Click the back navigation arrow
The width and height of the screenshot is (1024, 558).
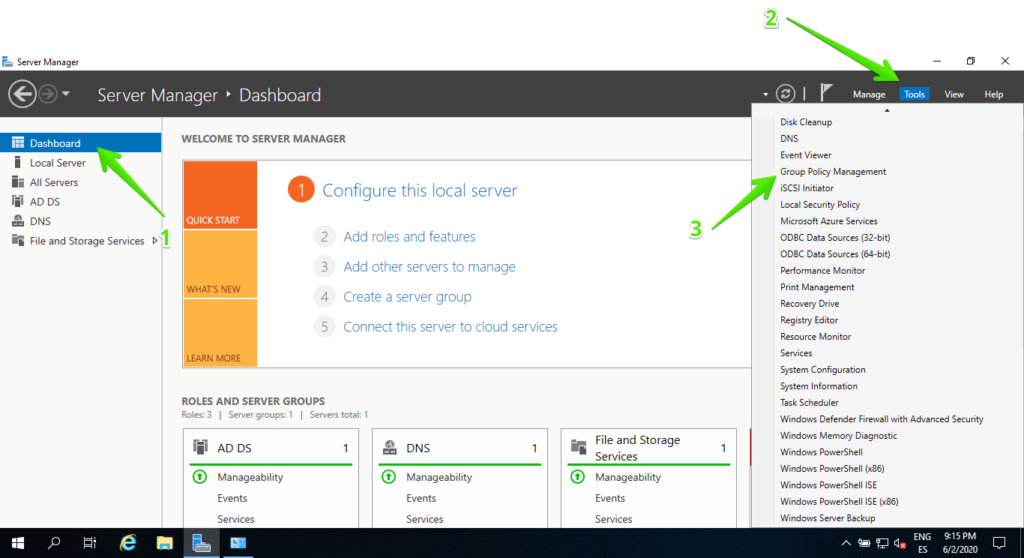(x=22, y=94)
